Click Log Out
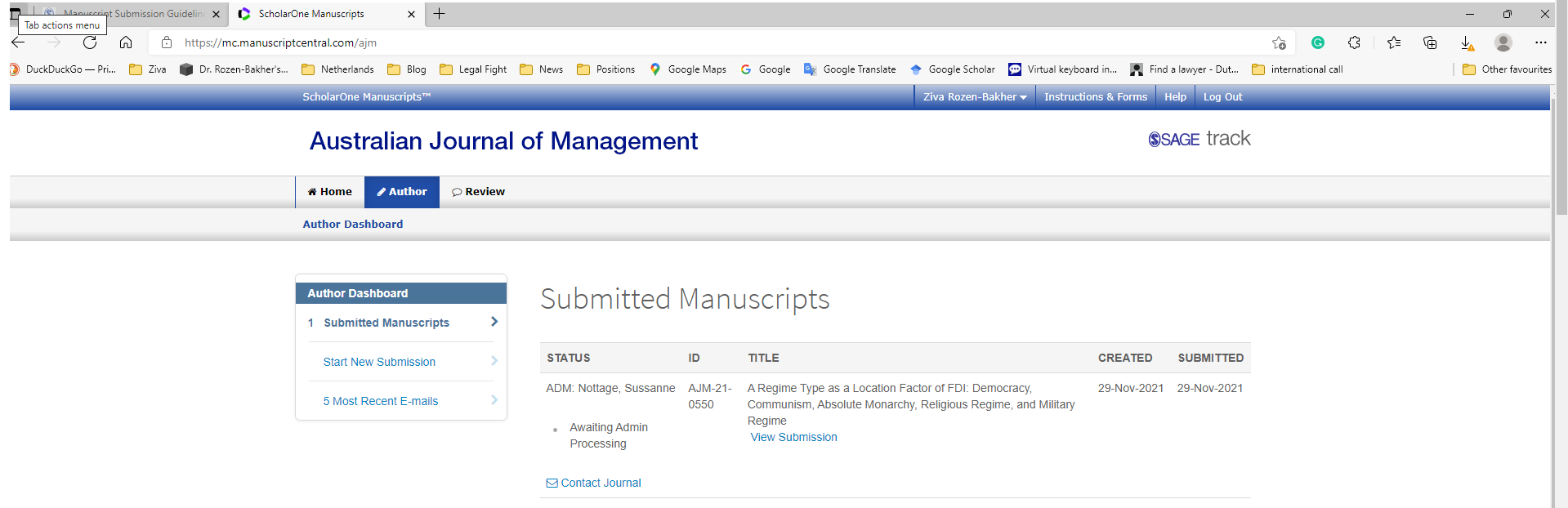The height and width of the screenshot is (508, 1568). [x=1222, y=97]
